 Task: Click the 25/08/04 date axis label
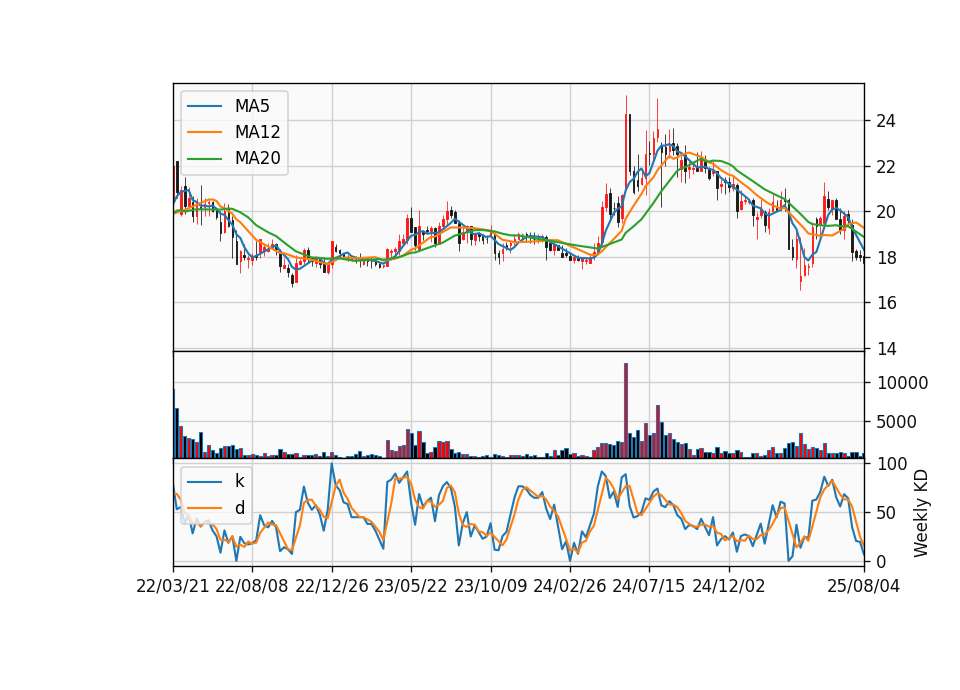[x=864, y=586]
